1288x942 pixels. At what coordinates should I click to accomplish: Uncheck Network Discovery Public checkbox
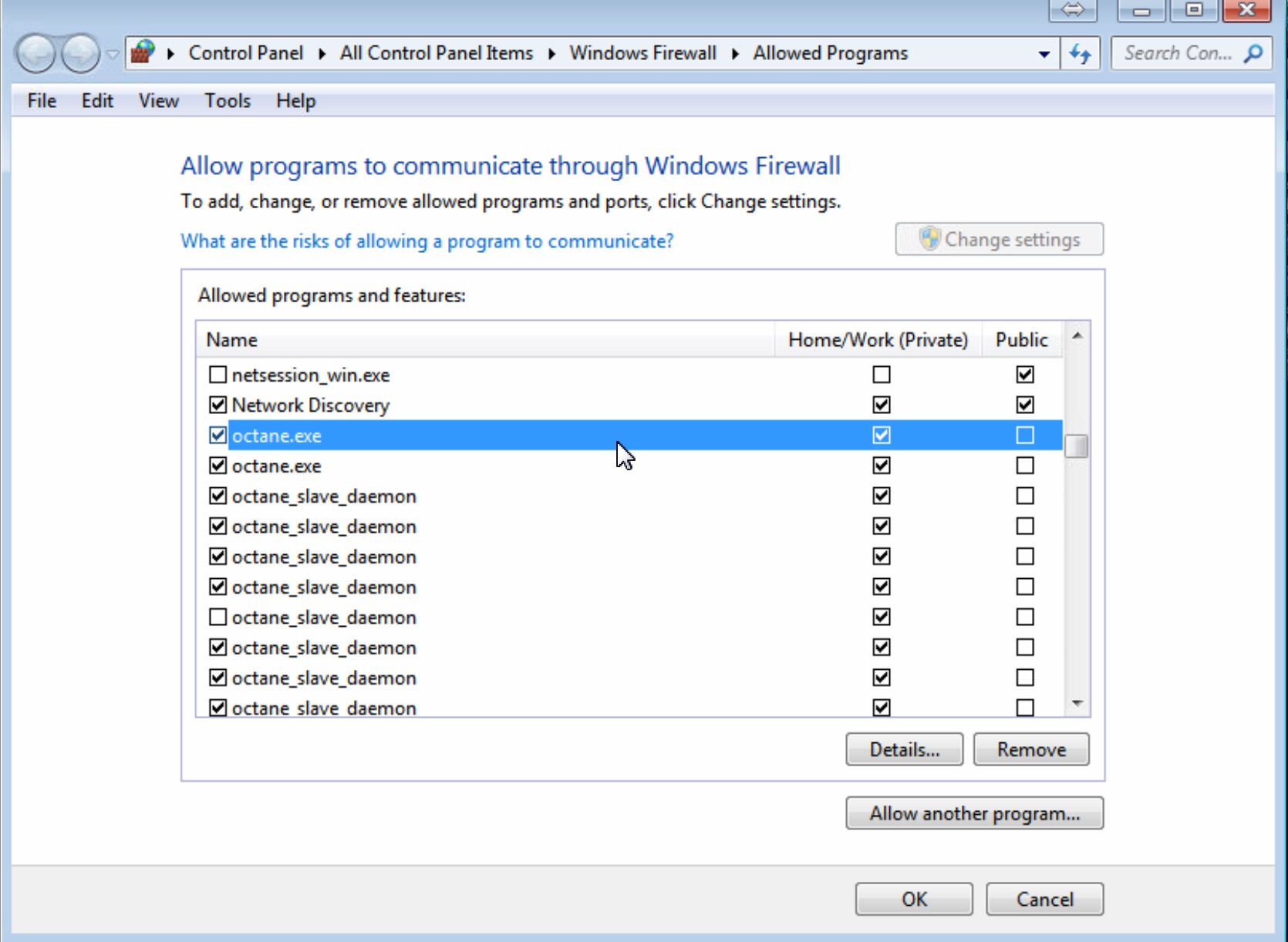coord(1025,405)
